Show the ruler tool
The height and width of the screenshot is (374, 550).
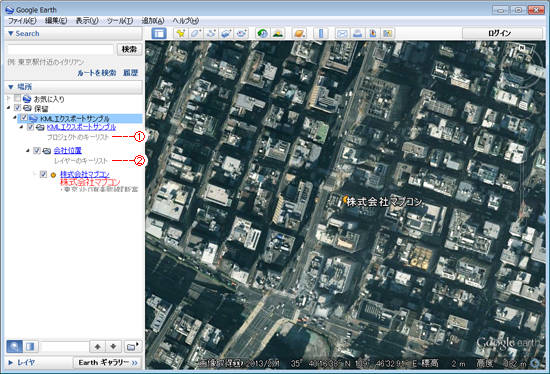point(321,33)
